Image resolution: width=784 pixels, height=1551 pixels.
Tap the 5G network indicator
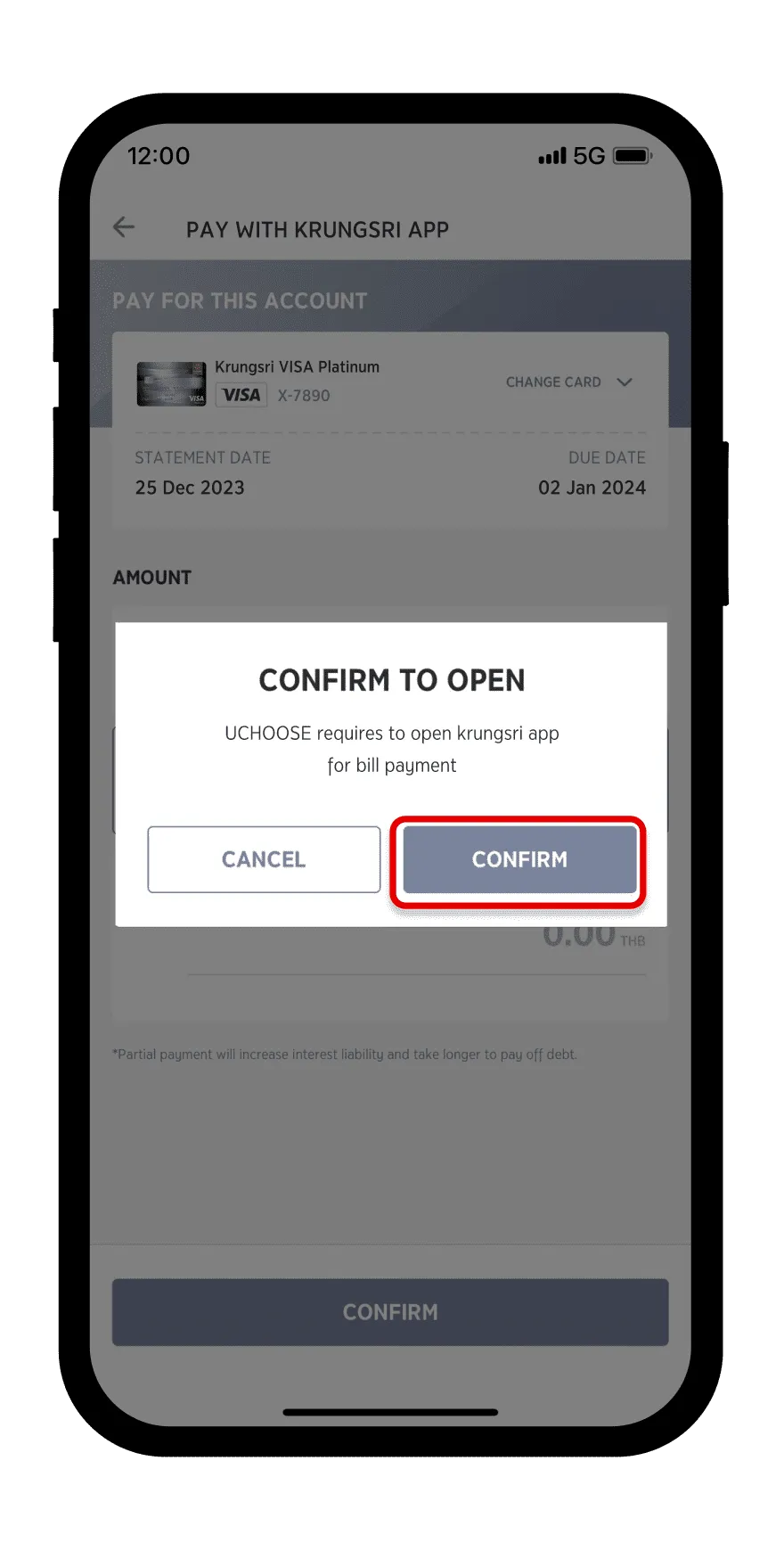[589, 156]
